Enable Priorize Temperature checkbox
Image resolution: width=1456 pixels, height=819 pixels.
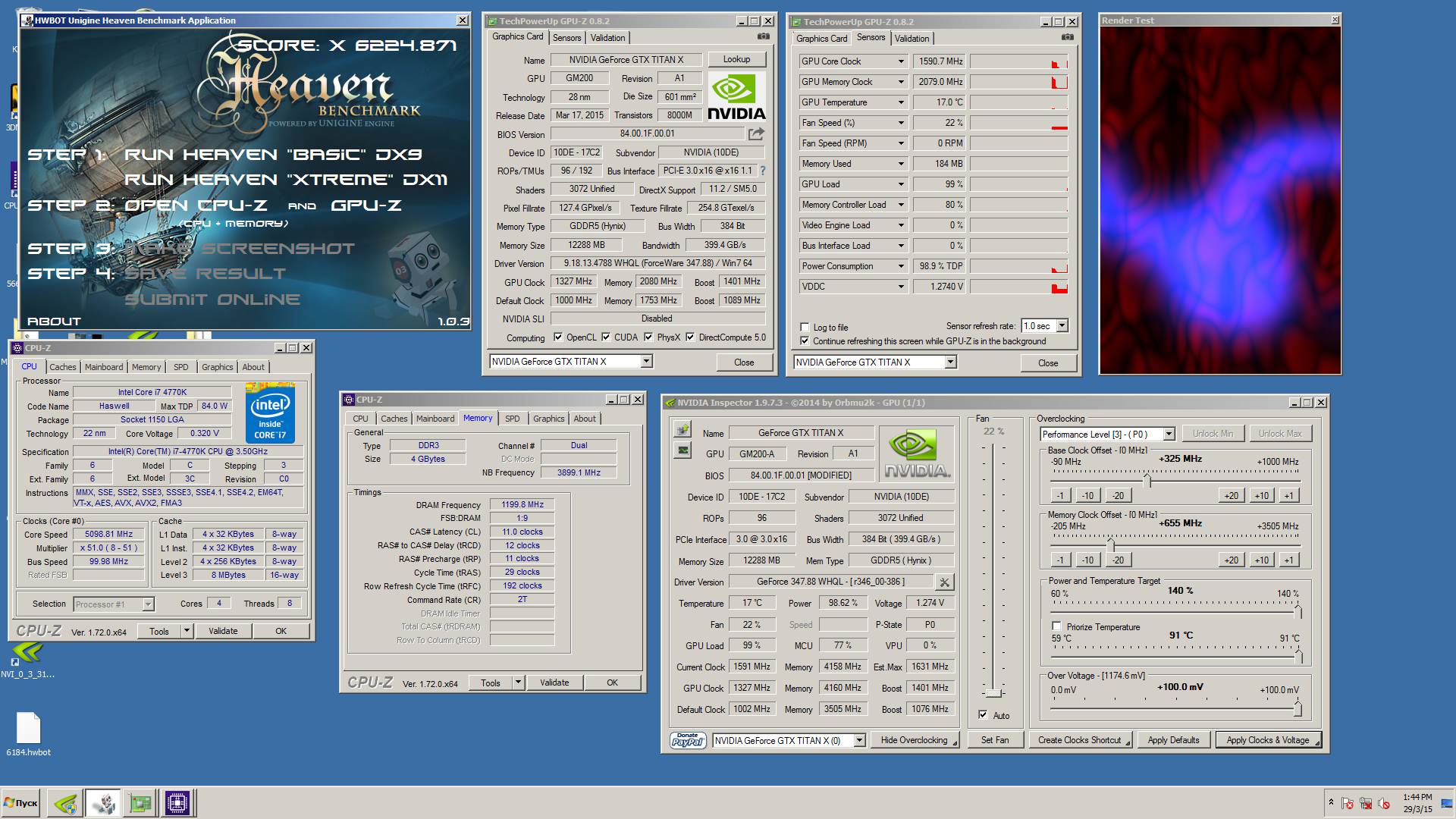(1056, 626)
